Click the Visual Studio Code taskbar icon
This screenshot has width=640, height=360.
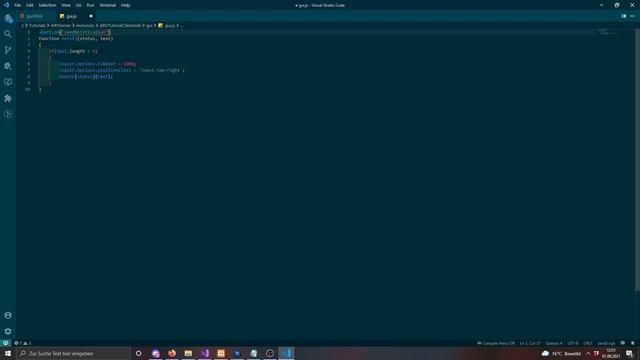click(x=286, y=353)
